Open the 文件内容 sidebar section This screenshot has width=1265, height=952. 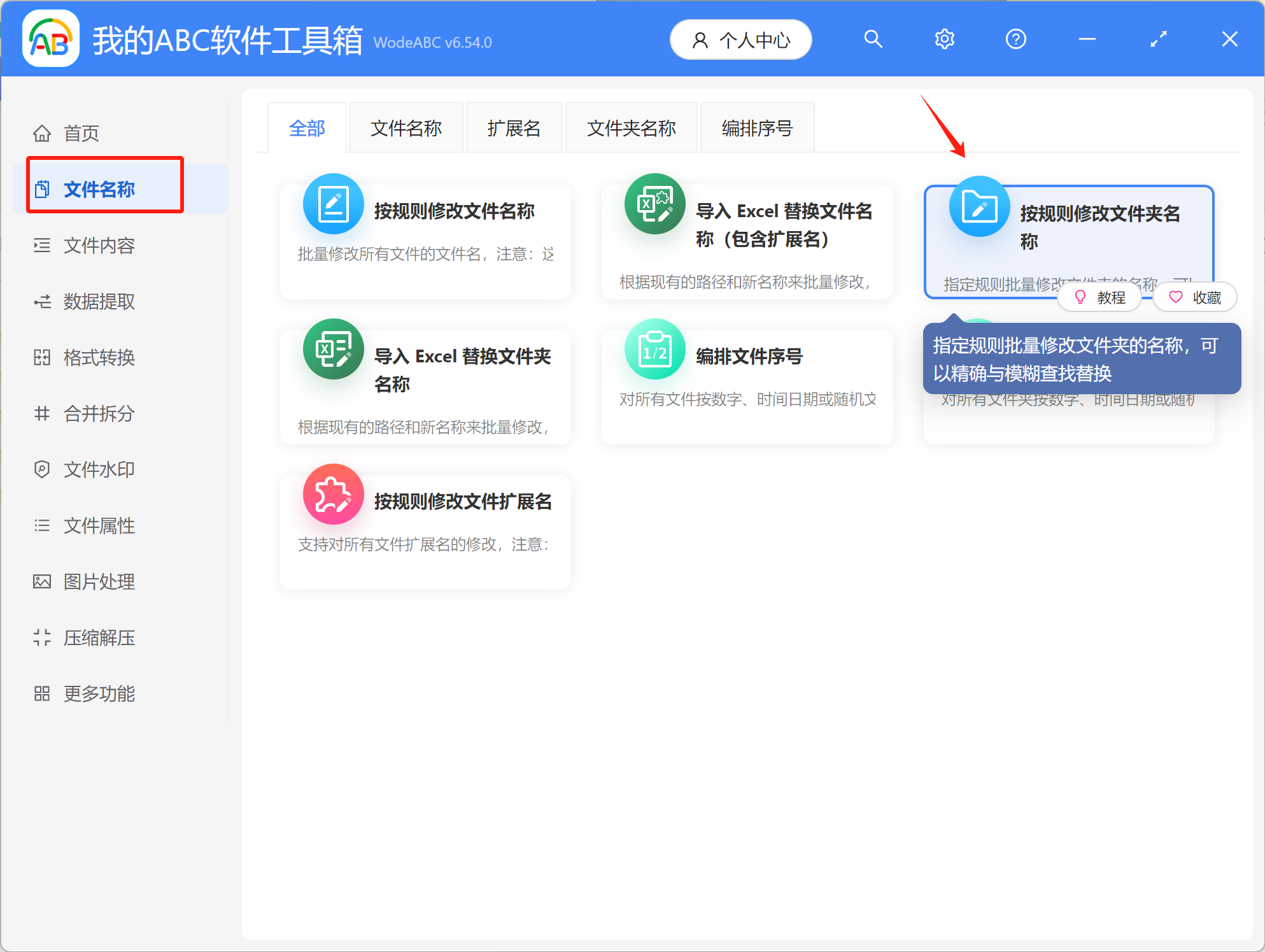[99, 246]
